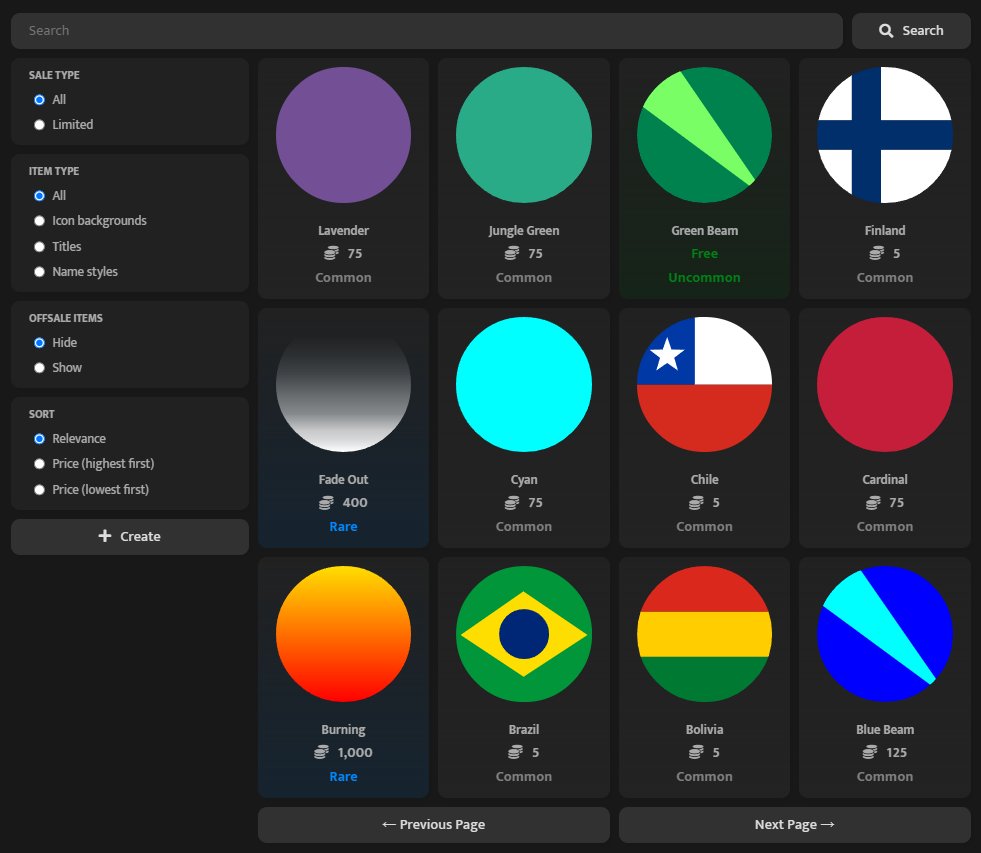The image size is (981, 853).
Task: Open the Bolivia flag thumbnail
Action: pyautogui.click(x=704, y=633)
